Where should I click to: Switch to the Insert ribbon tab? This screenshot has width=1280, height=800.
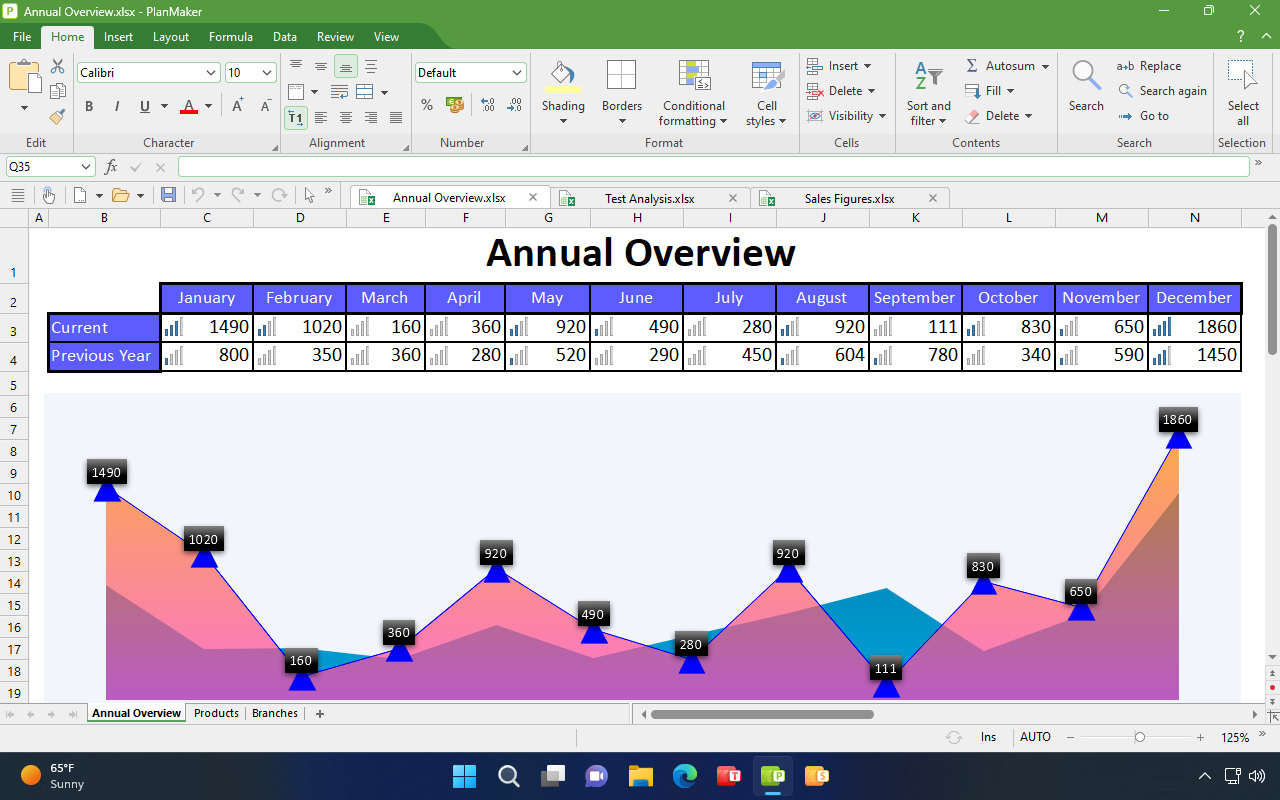point(118,37)
